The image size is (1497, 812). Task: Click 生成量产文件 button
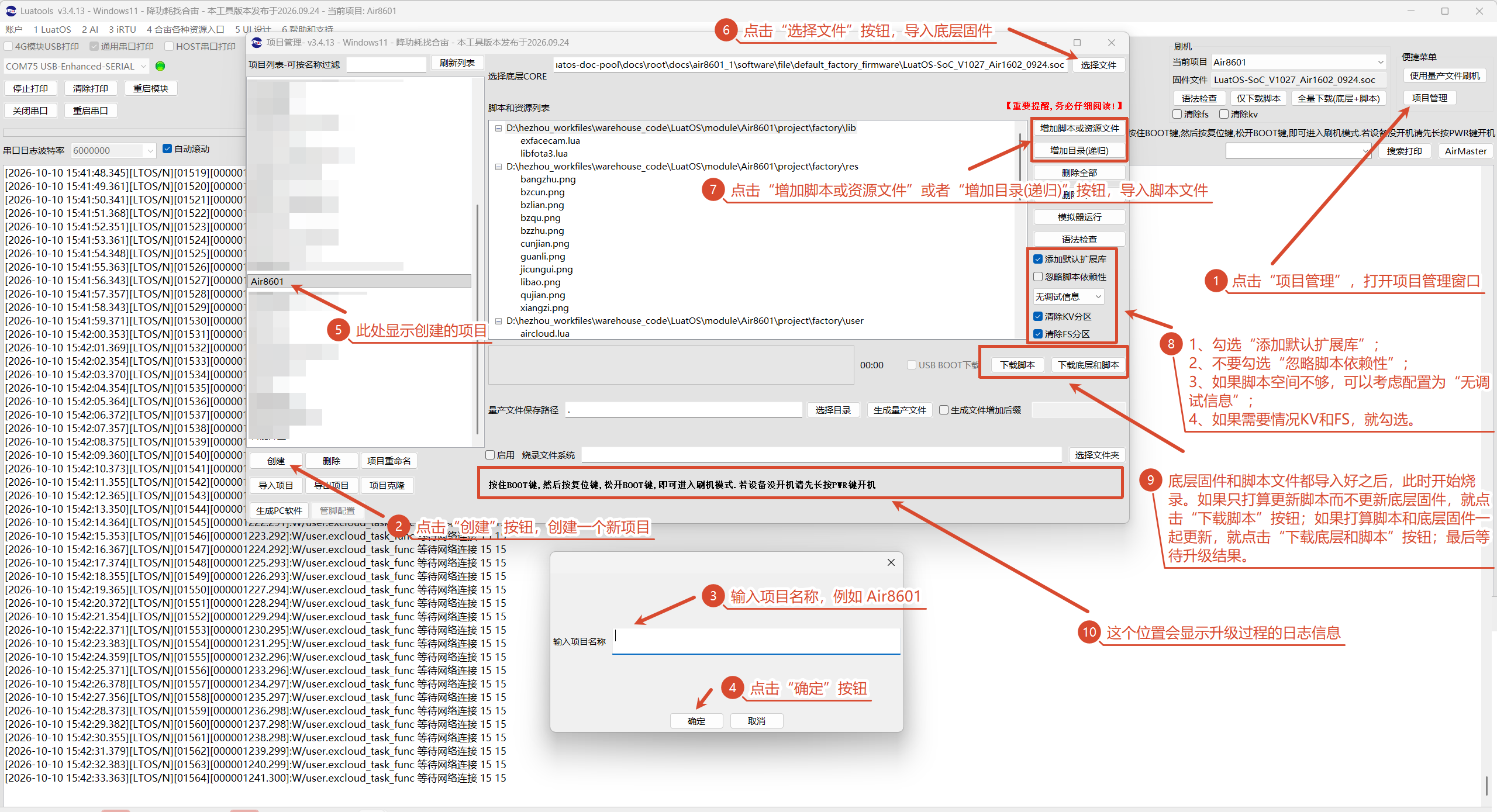900,410
